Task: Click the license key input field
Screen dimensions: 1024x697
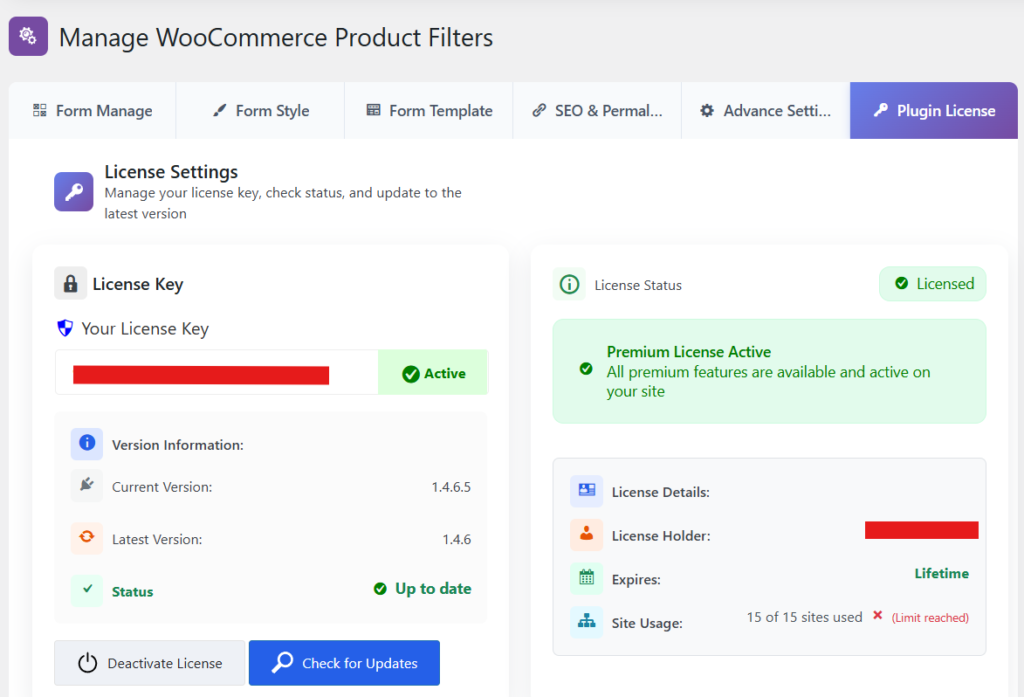Action: click(x=216, y=373)
